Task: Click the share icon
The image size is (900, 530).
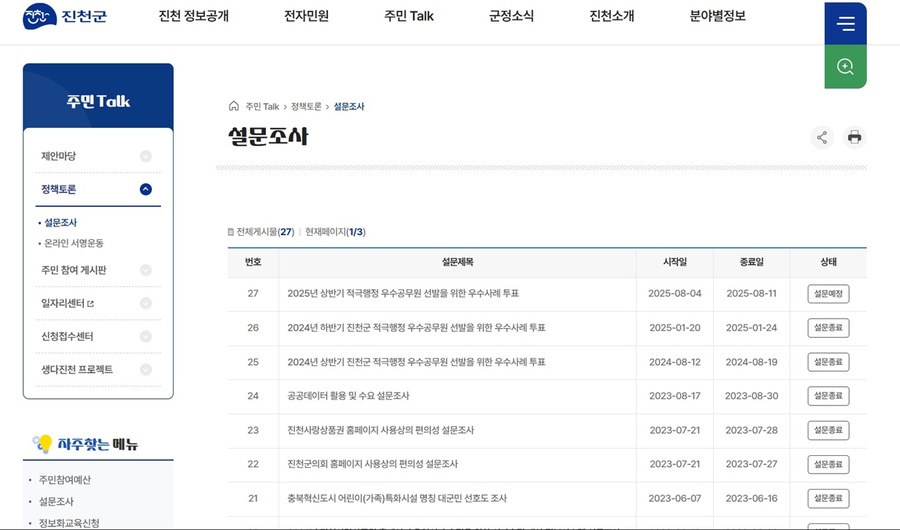Action: pos(822,137)
